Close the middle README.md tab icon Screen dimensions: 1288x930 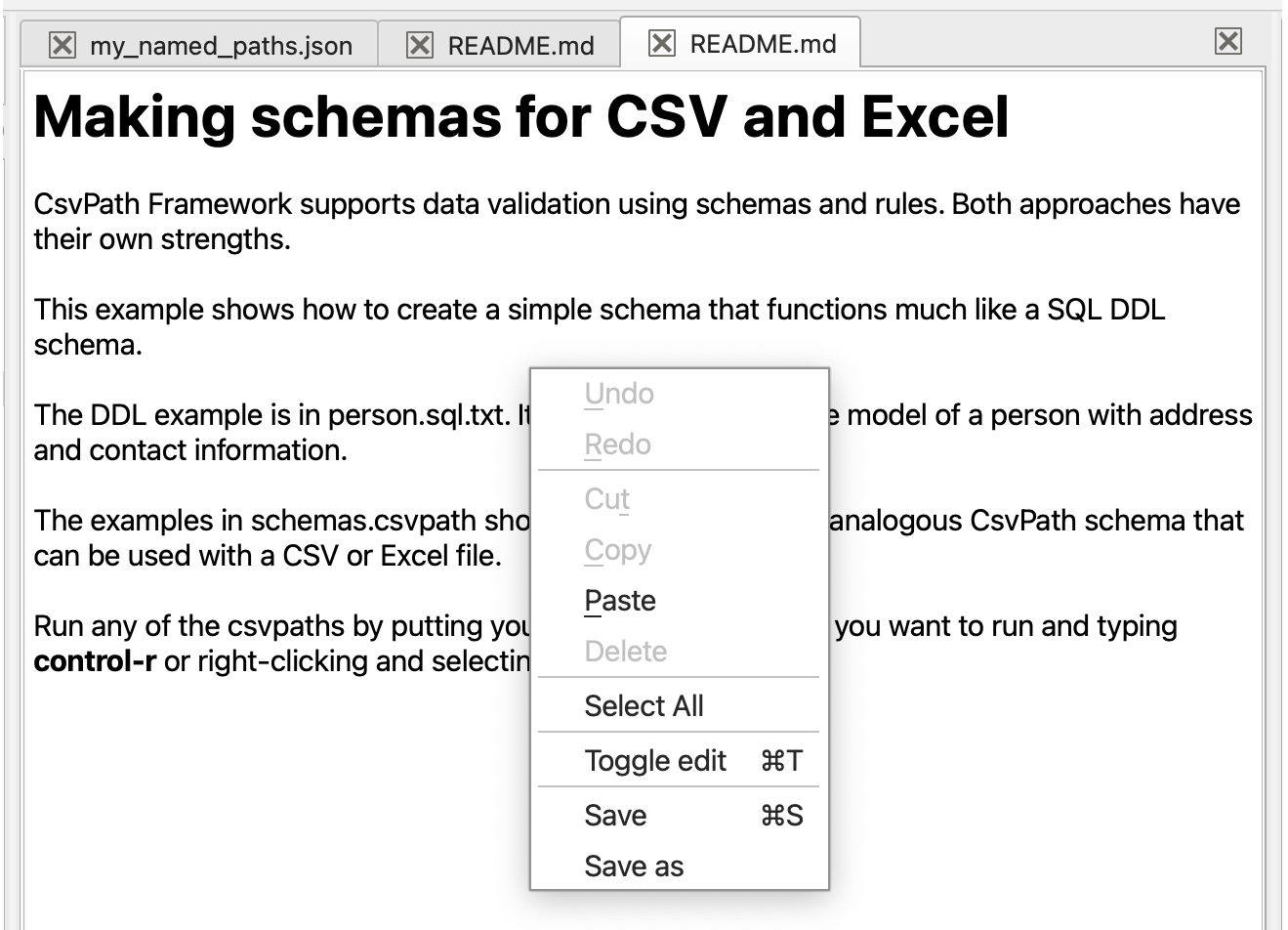coord(420,45)
